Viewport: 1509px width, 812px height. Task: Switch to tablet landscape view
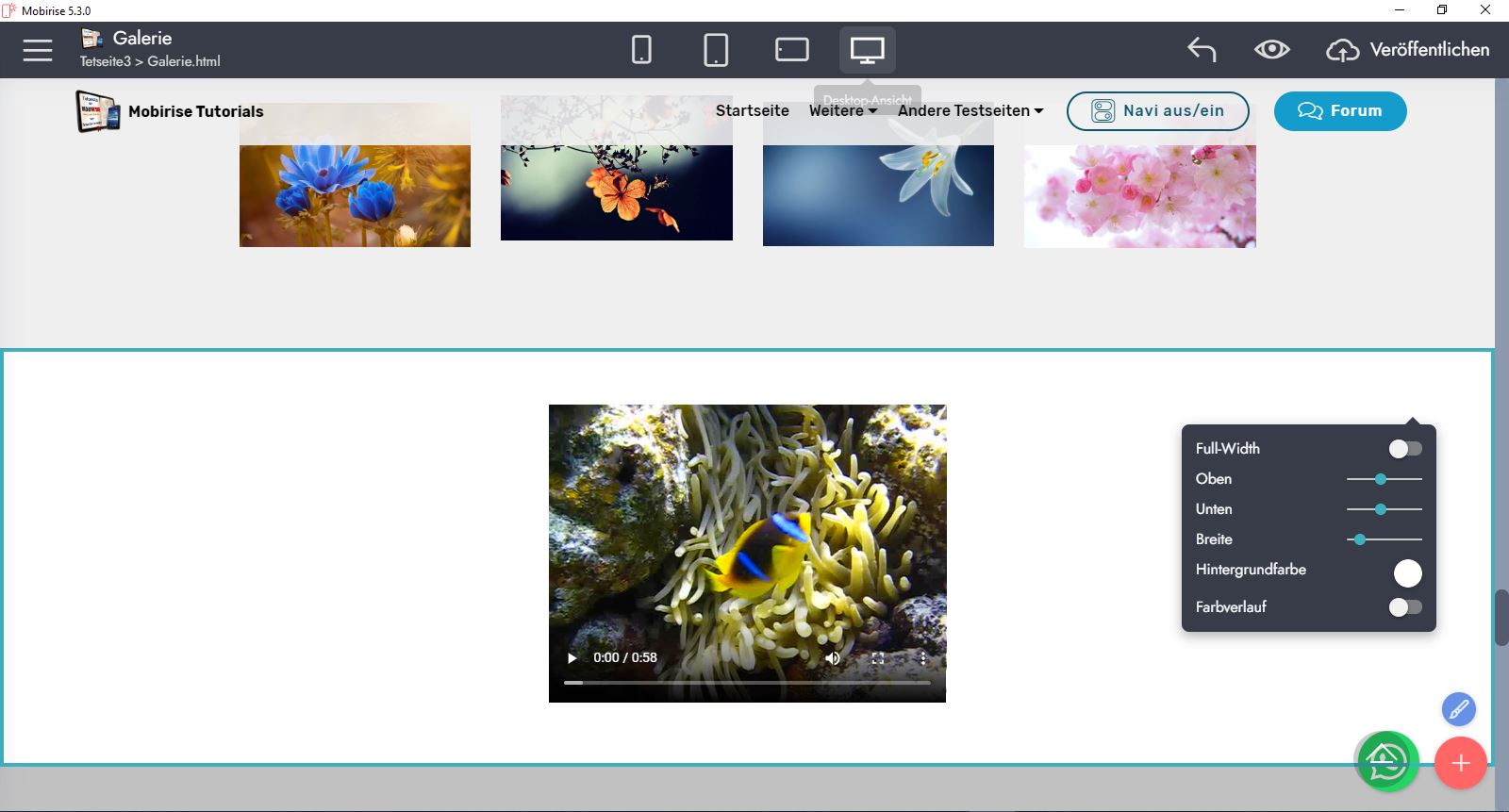point(791,50)
